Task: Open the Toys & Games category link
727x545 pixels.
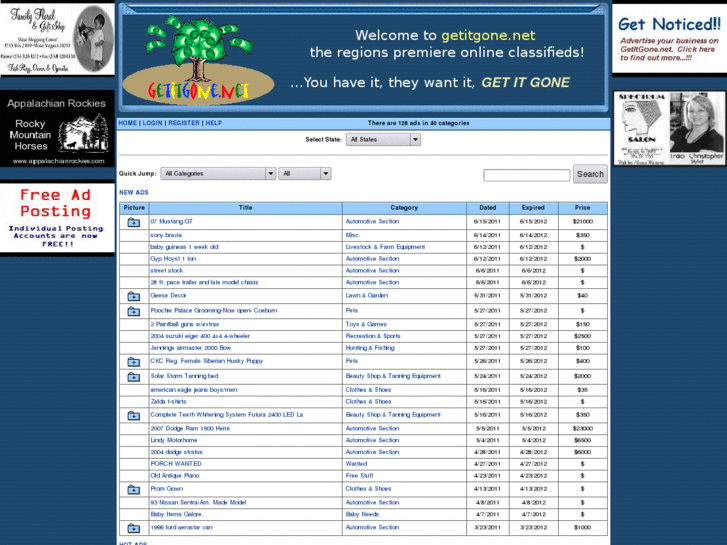Action: pyautogui.click(x=366, y=324)
